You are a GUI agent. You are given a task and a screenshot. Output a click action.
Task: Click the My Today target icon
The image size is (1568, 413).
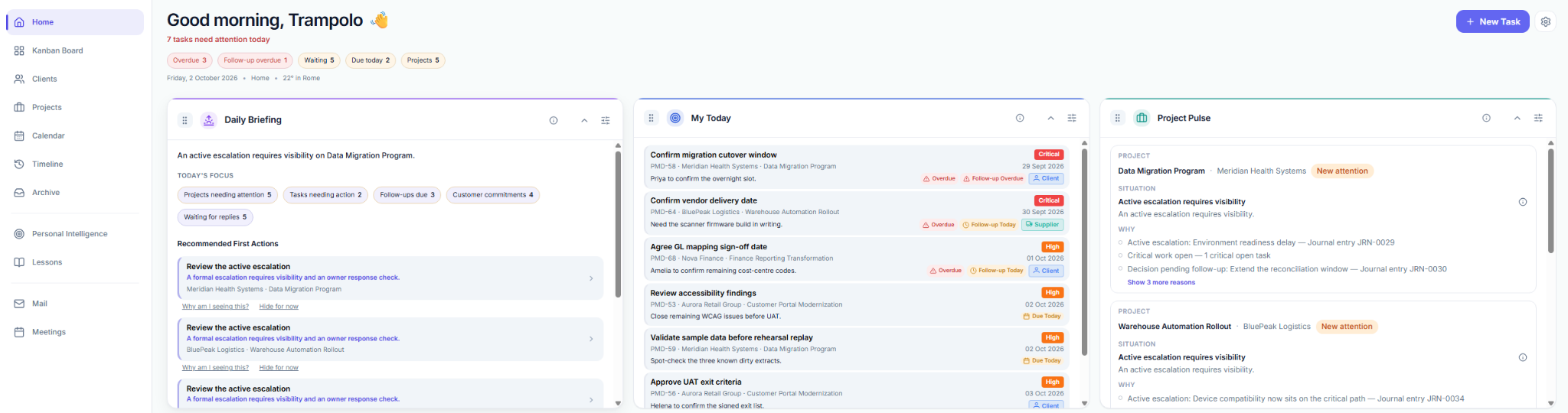(675, 118)
